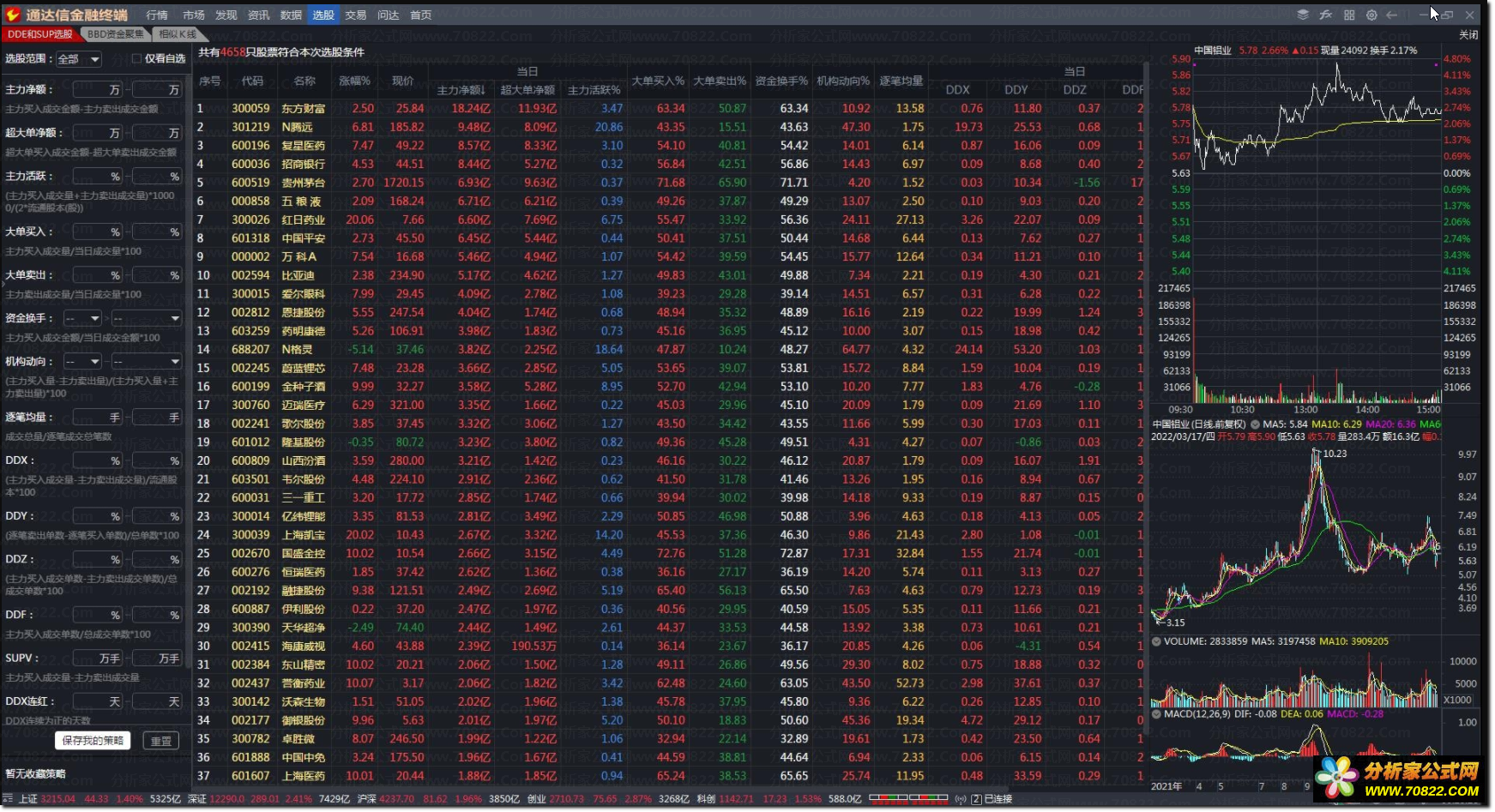
Task: Open the 问达 menu
Action: tap(389, 15)
